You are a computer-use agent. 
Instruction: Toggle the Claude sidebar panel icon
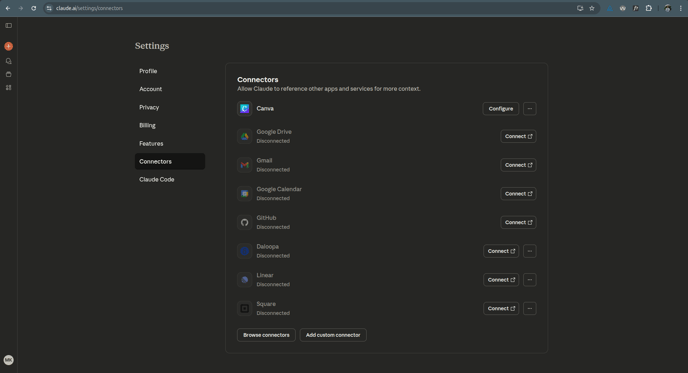[8, 25]
